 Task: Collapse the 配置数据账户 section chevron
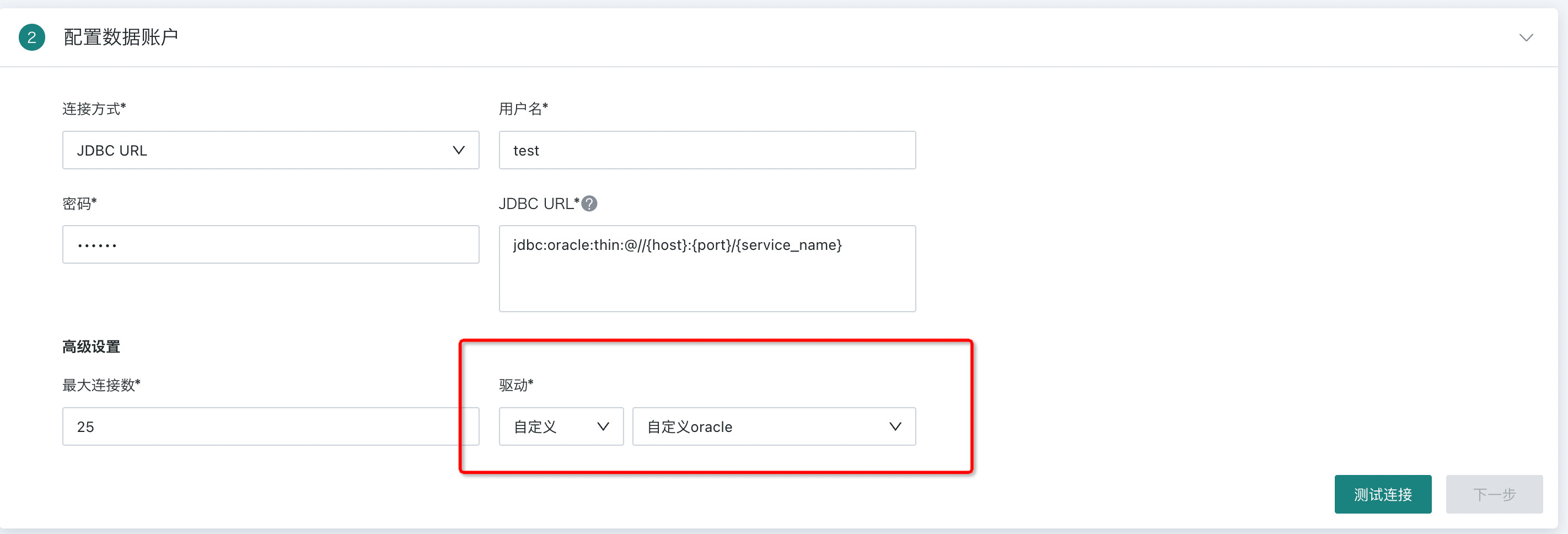click(x=1526, y=38)
